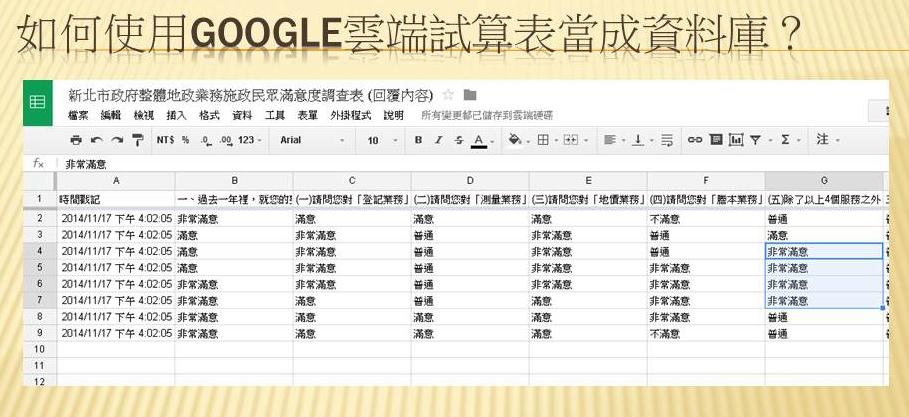Open the move-to-folder icon
Screen dimensions: 909x417
click(x=470, y=95)
